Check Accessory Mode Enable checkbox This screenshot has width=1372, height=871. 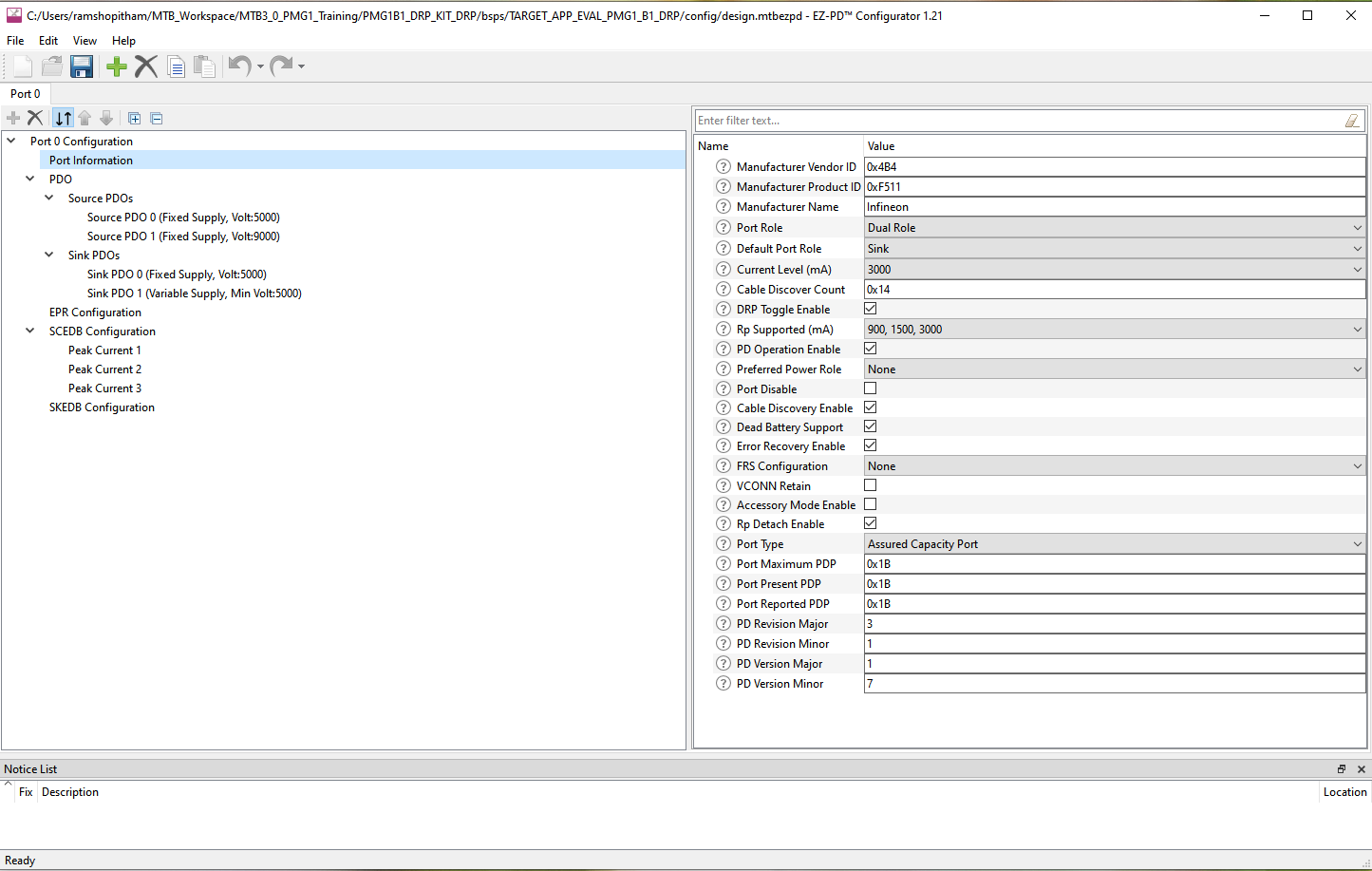(x=870, y=504)
